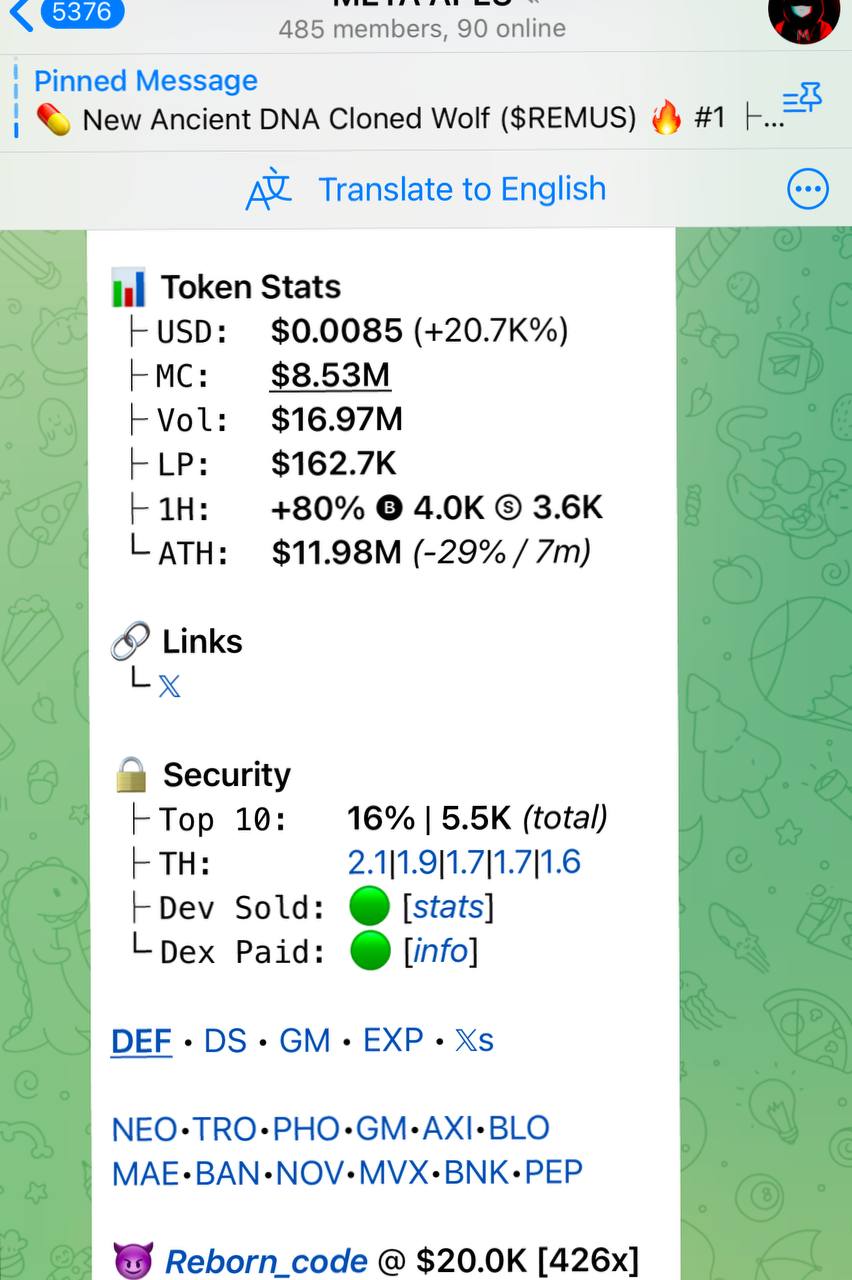Open the pinned messages list icon

(802, 99)
